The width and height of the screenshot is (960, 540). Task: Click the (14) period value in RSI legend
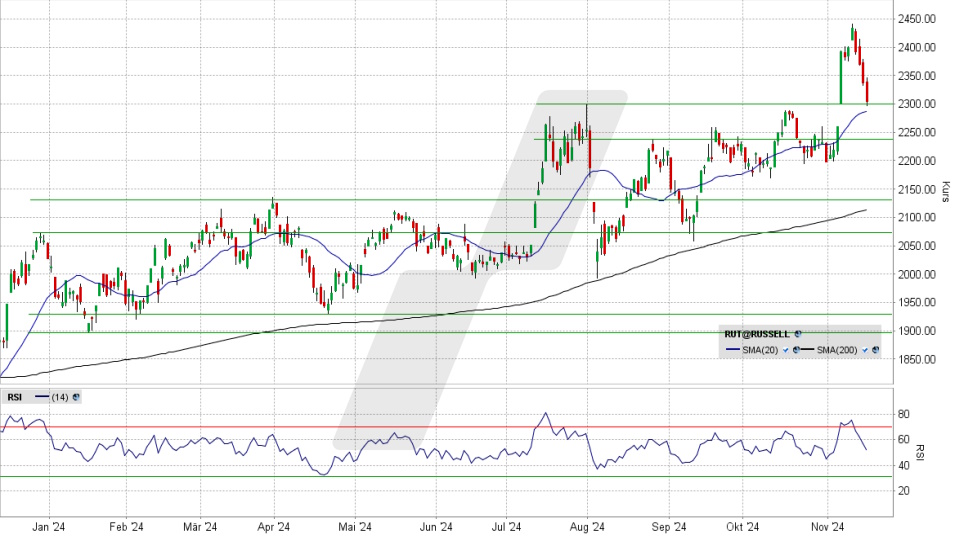point(60,397)
